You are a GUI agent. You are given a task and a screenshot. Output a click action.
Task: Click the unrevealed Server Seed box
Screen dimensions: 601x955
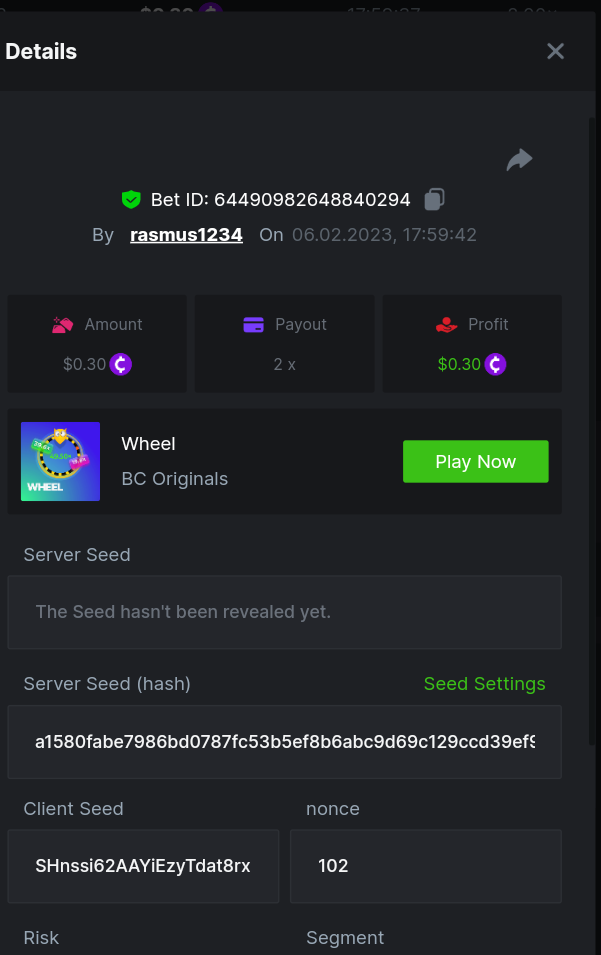coord(284,612)
